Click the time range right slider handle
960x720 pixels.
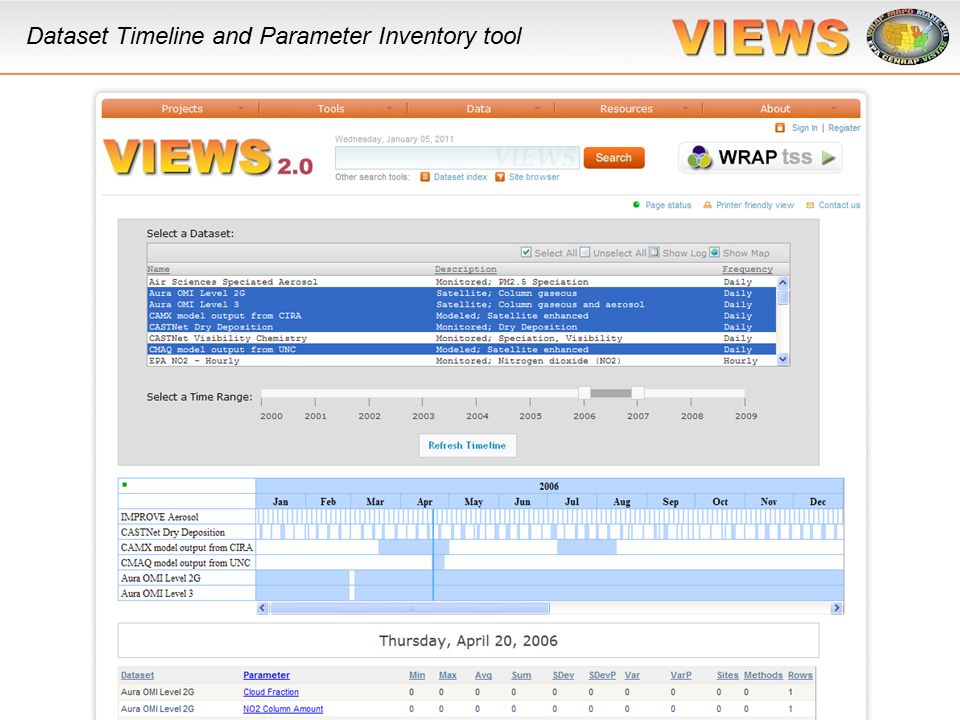637,393
